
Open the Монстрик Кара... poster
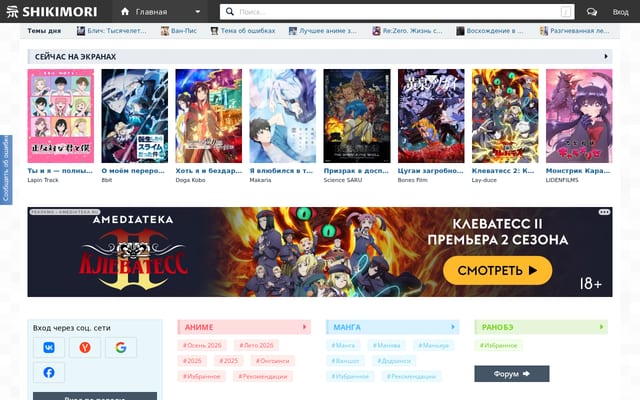(x=579, y=116)
